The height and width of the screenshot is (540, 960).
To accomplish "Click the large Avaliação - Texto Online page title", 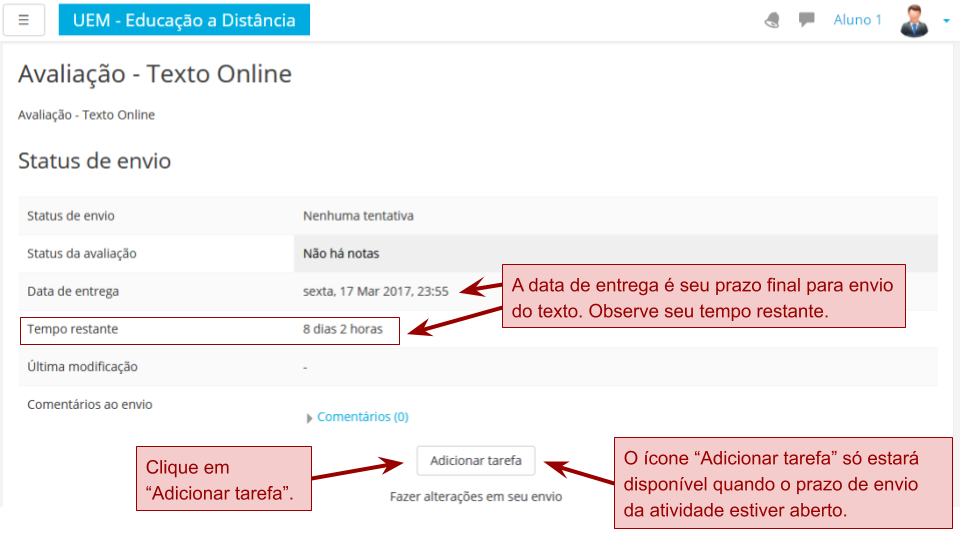I will [x=155, y=74].
